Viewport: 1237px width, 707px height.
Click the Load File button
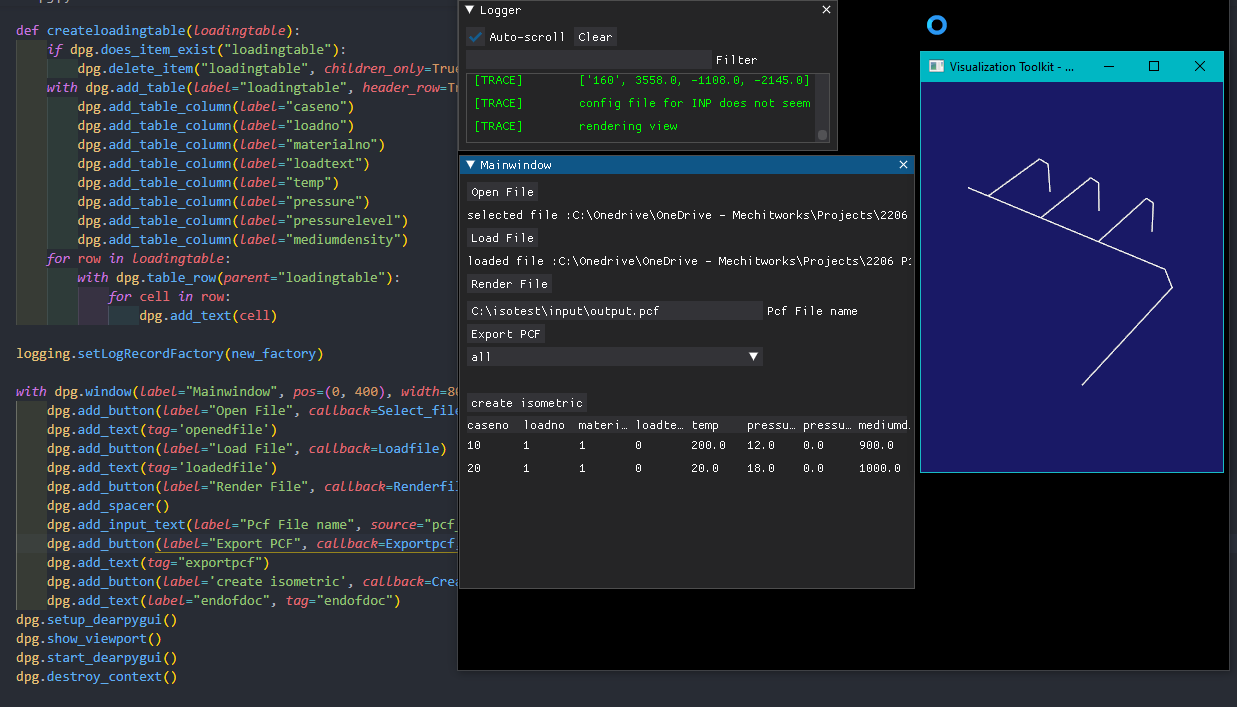[502, 238]
